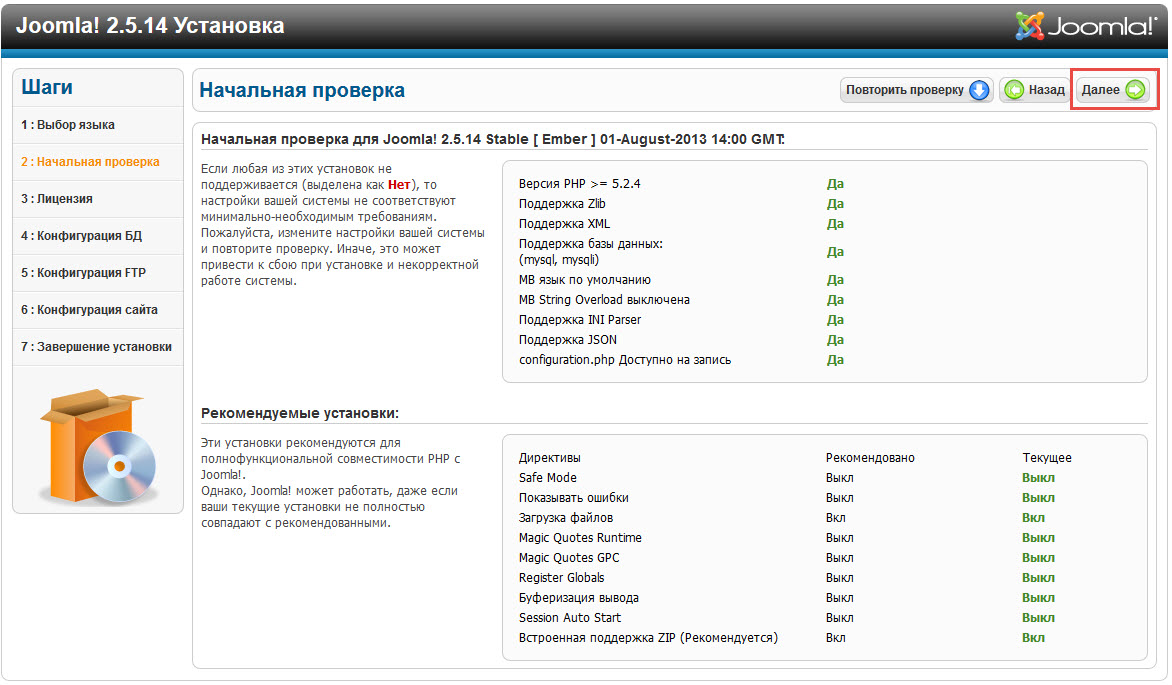
Task: Click the red Нет word in description
Action: pyautogui.click(x=398, y=185)
